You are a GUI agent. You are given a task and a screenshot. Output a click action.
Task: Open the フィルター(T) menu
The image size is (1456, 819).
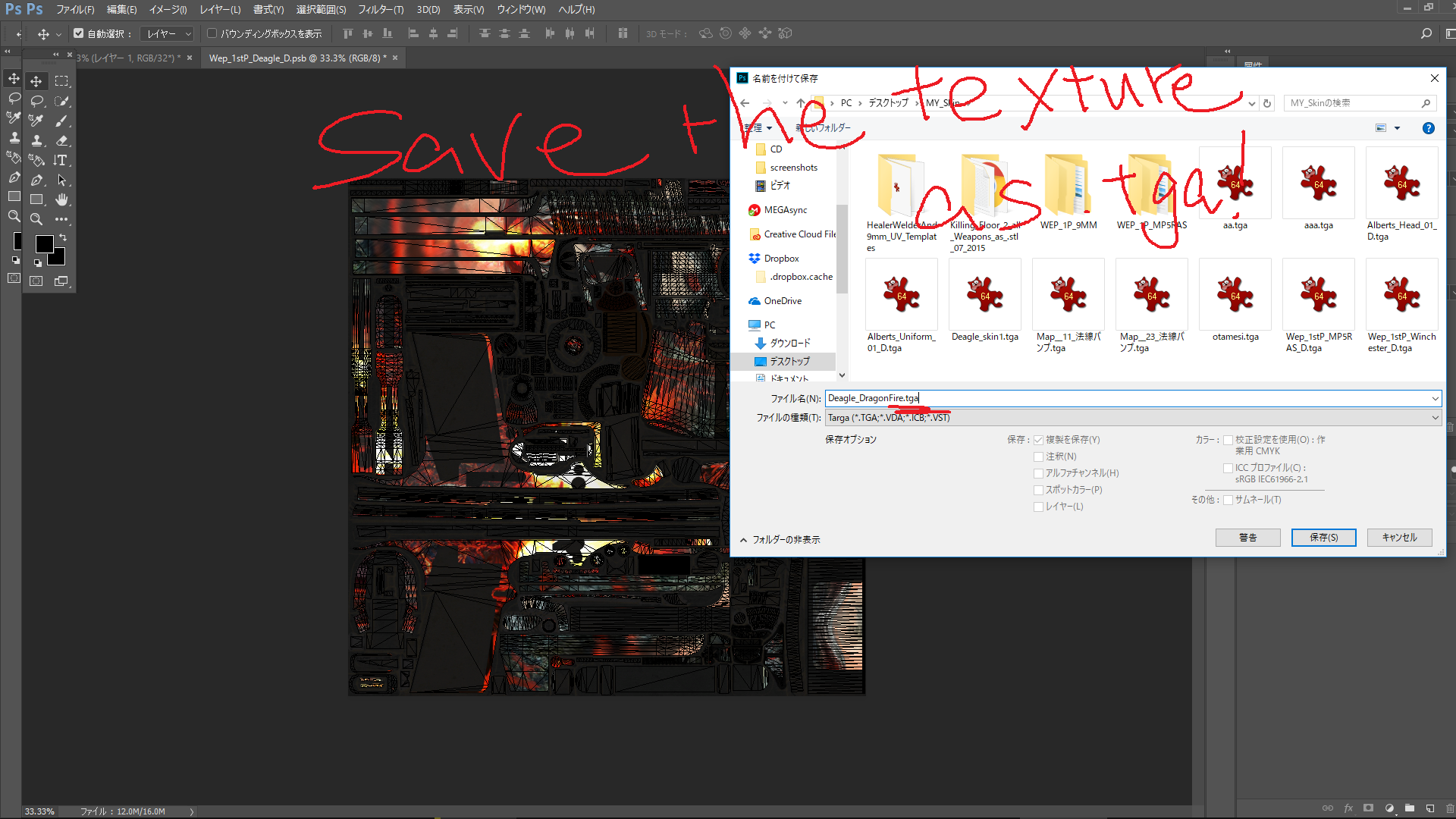point(380,10)
